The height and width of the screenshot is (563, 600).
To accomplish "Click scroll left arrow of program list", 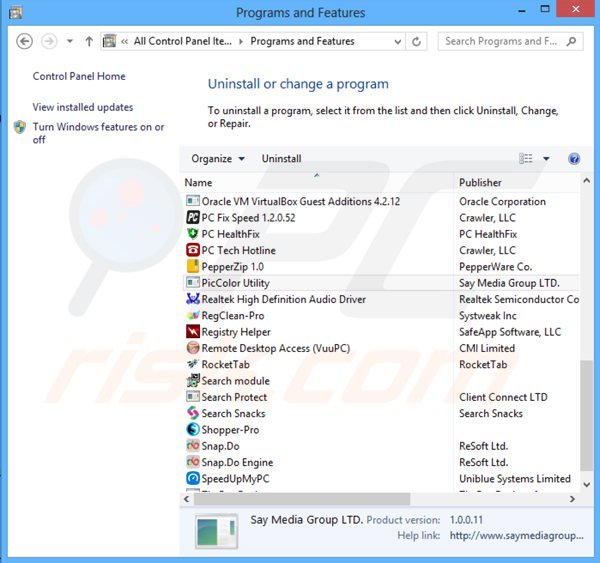I will tap(186, 499).
